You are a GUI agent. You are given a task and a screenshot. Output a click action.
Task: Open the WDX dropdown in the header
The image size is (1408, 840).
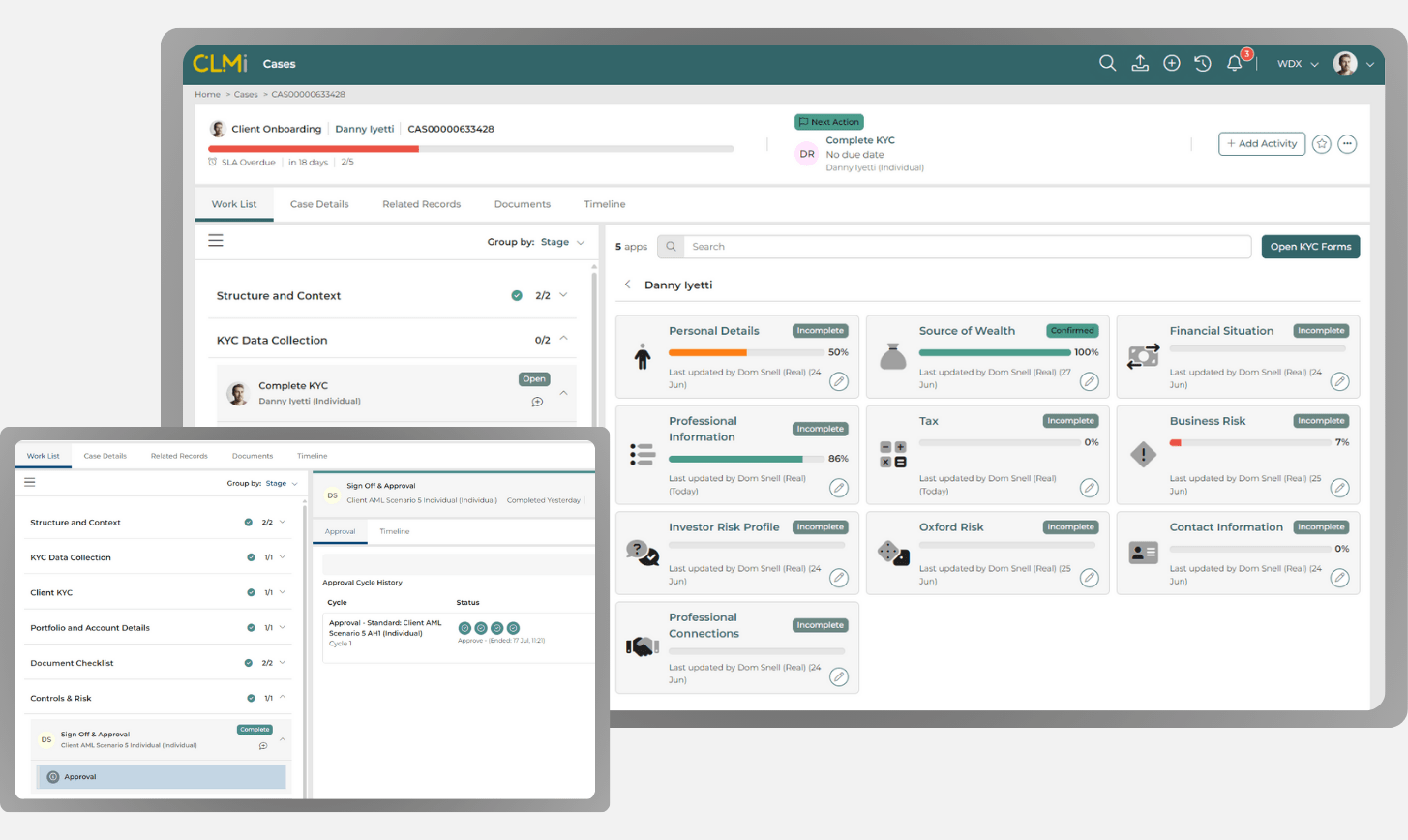[x=1297, y=62]
